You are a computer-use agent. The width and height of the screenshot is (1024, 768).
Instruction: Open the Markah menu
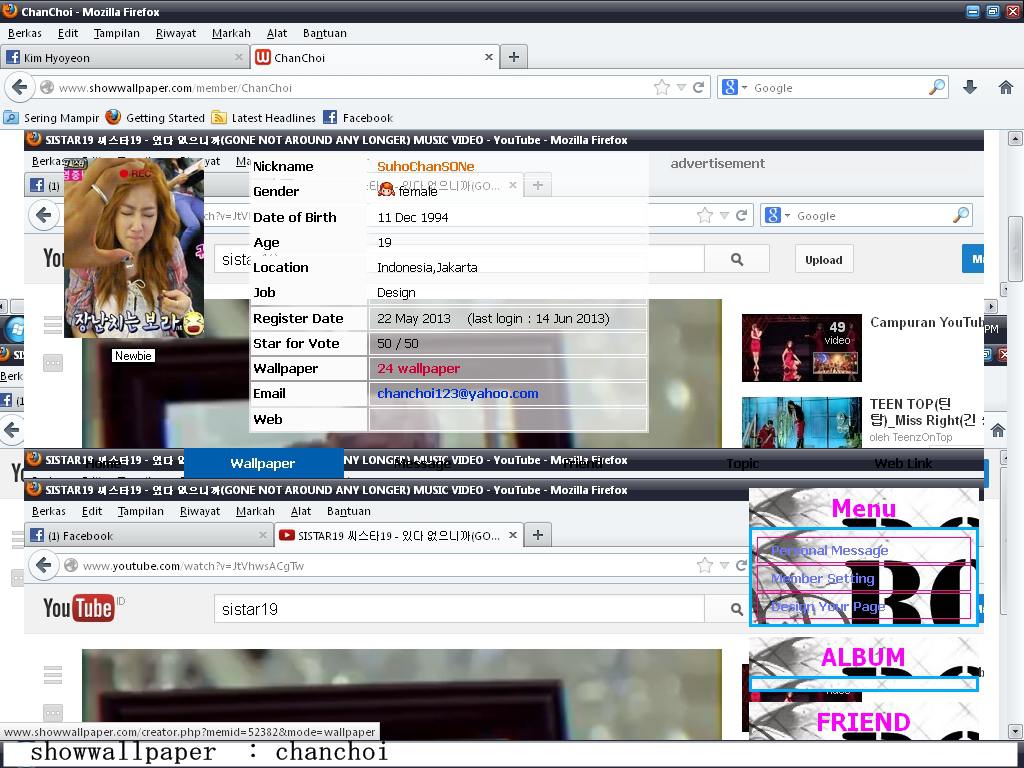[231, 33]
